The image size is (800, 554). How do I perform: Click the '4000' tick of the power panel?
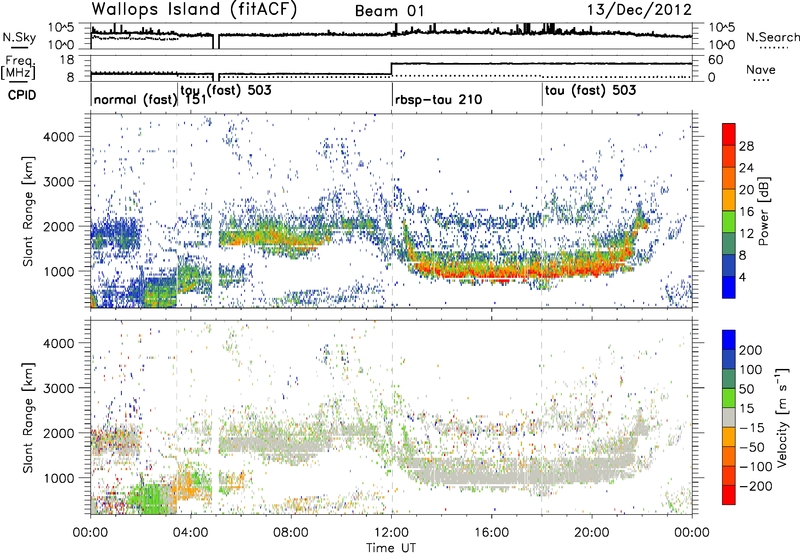coord(58,137)
